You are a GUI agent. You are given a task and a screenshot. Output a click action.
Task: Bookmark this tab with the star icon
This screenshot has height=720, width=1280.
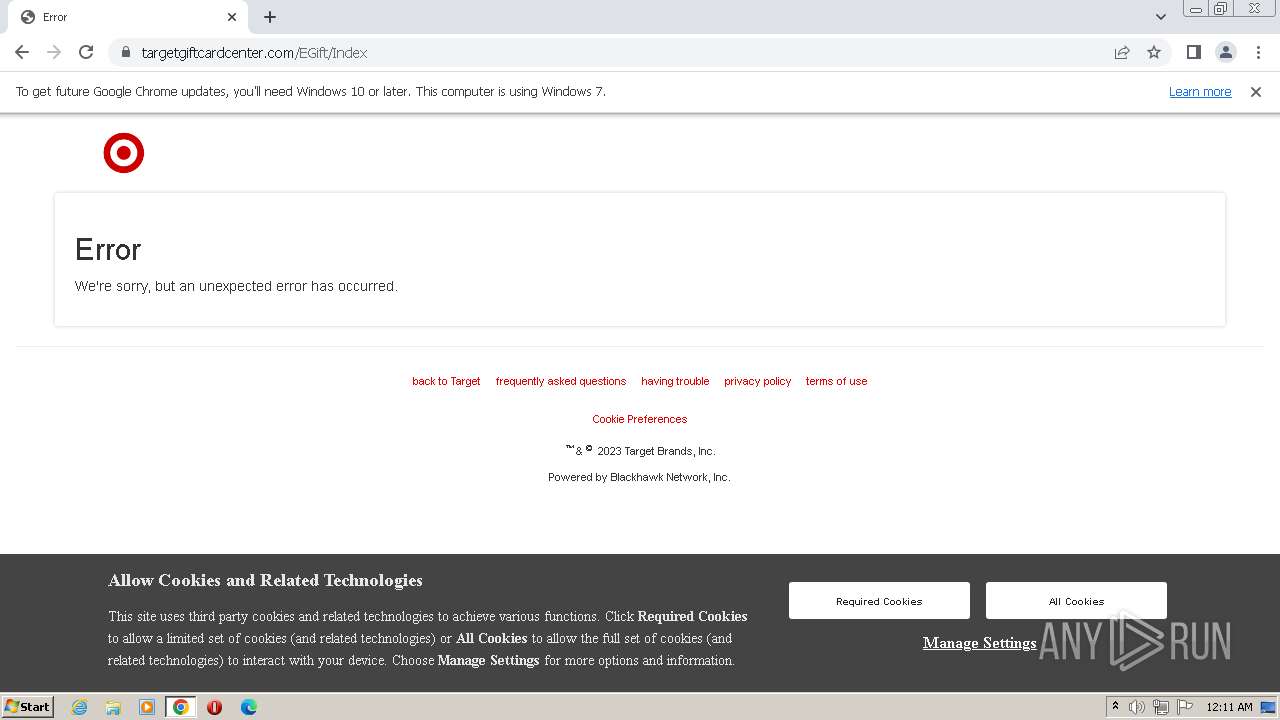(x=1154, y=52)
